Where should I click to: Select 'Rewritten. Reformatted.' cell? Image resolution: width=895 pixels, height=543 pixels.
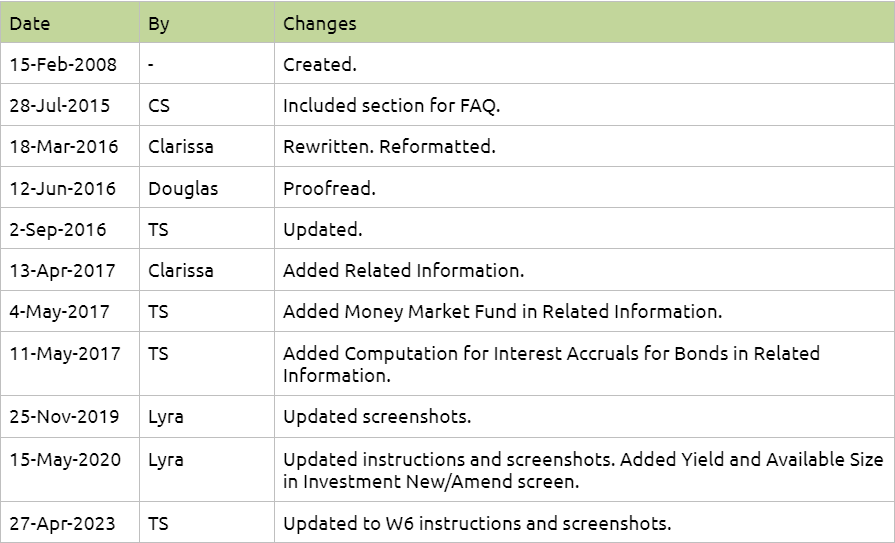584,147
